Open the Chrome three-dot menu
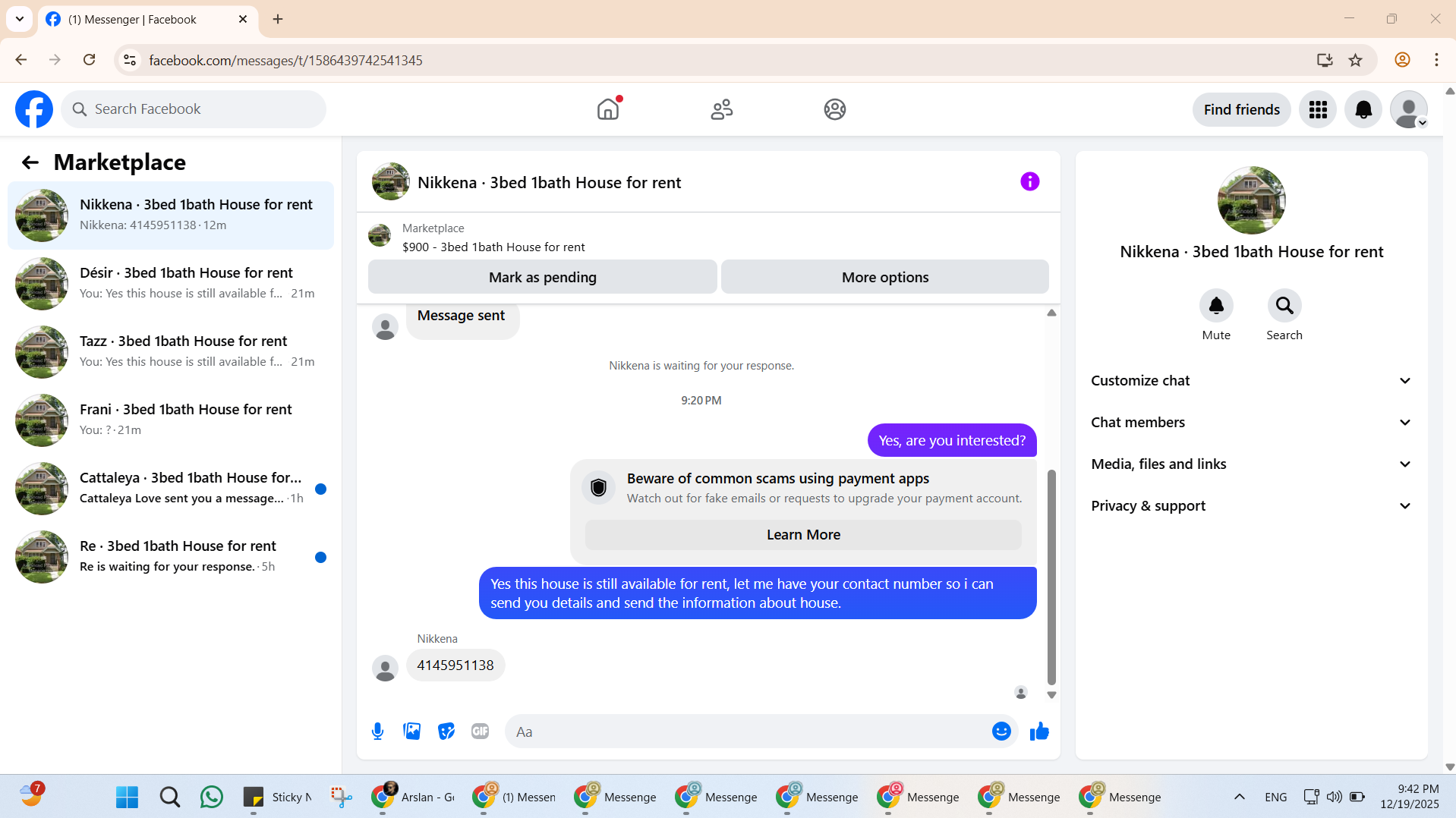 [x=1436, y=60]
